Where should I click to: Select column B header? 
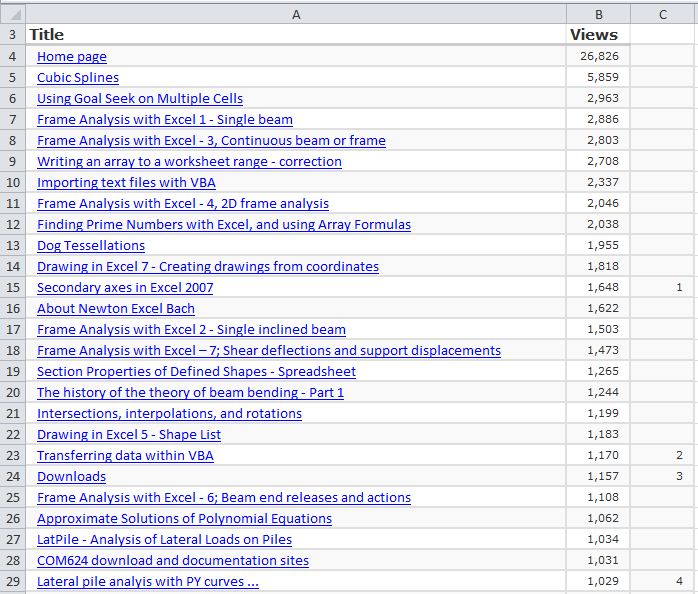(598, 13)
